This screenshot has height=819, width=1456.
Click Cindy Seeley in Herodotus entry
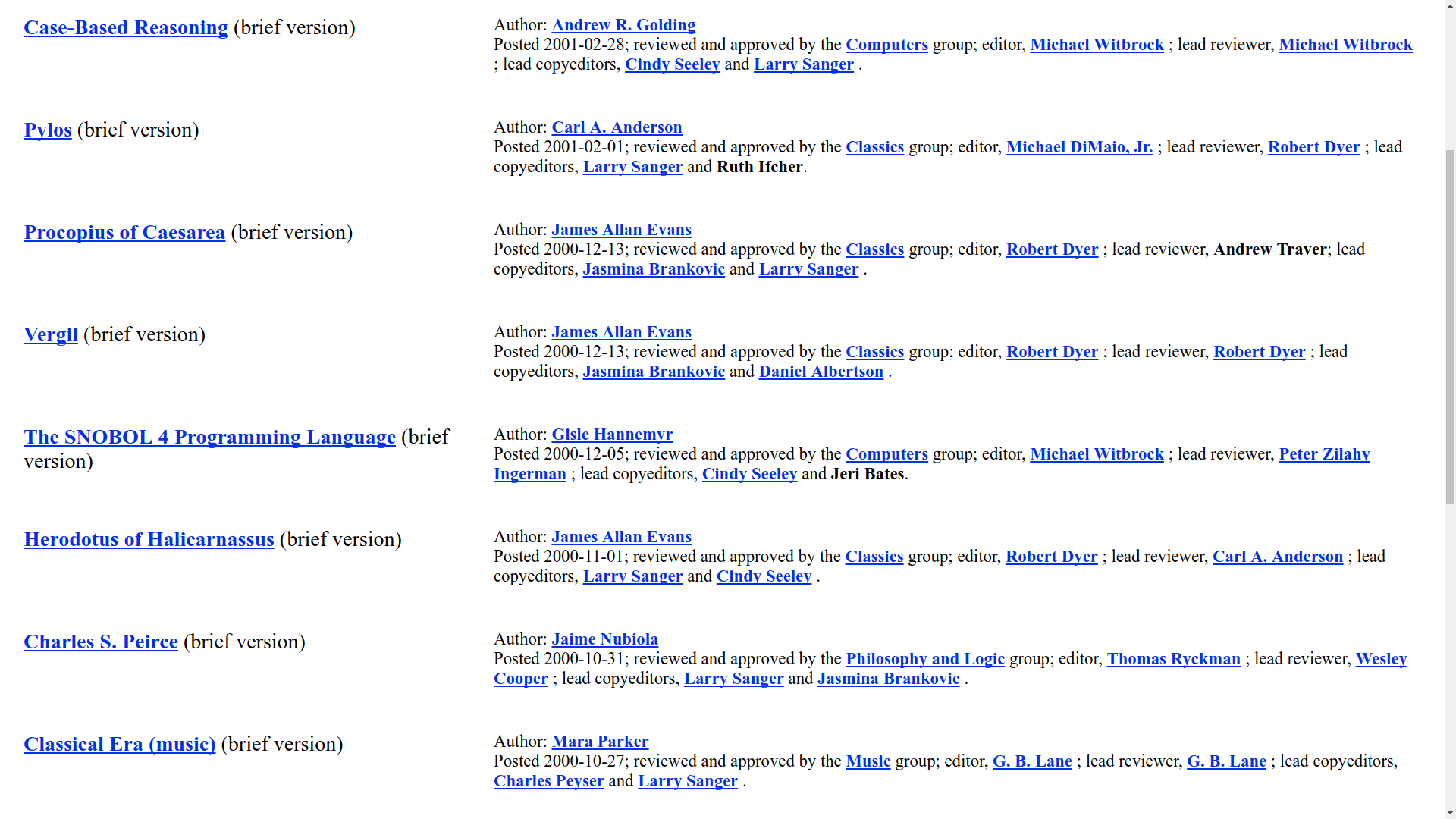764,576
